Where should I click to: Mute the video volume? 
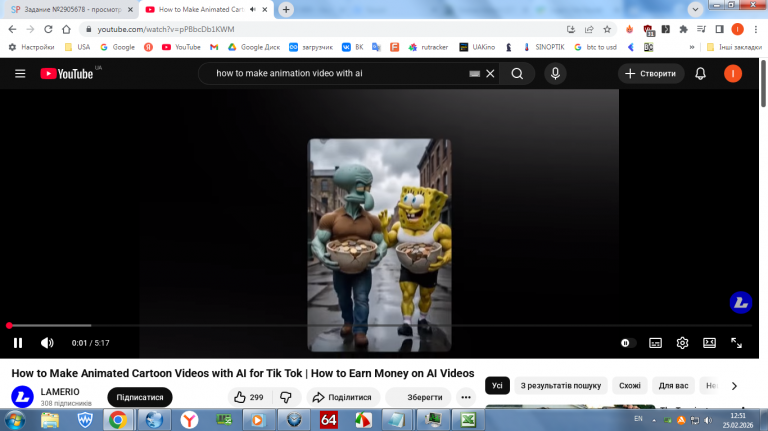(47, 343)
